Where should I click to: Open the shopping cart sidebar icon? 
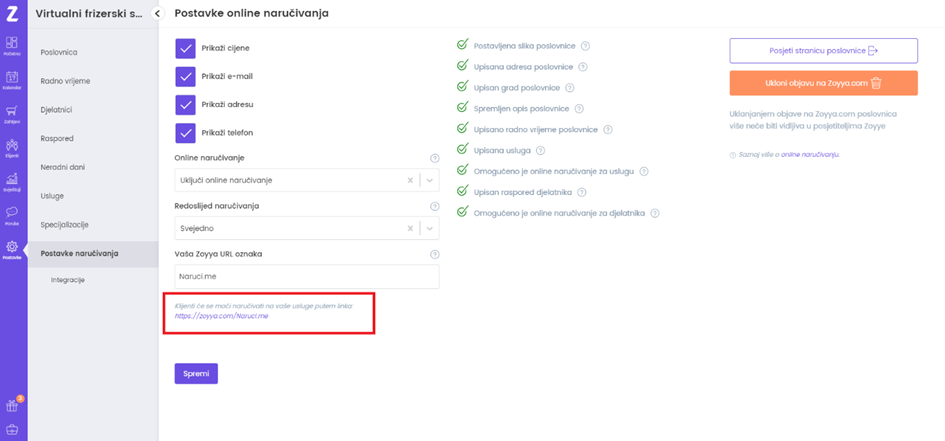pyautogui.click(x=13, y=113)
